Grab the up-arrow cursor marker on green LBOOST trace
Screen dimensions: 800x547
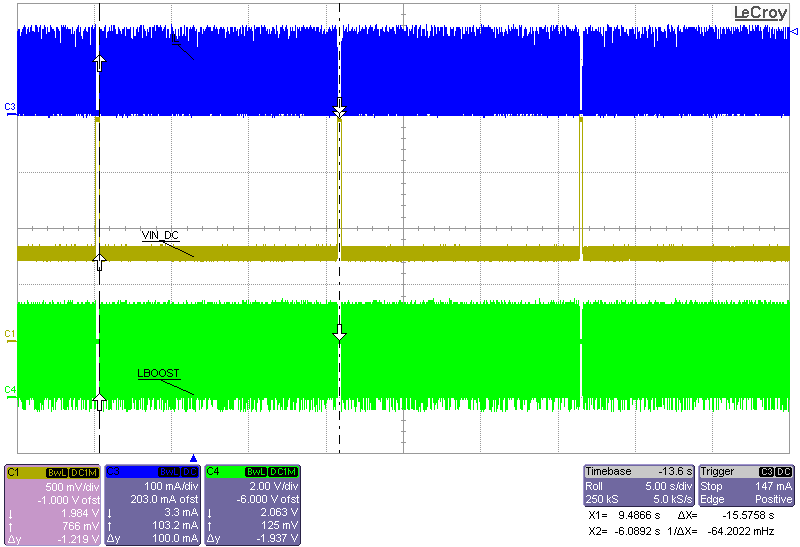click(99, 402)
